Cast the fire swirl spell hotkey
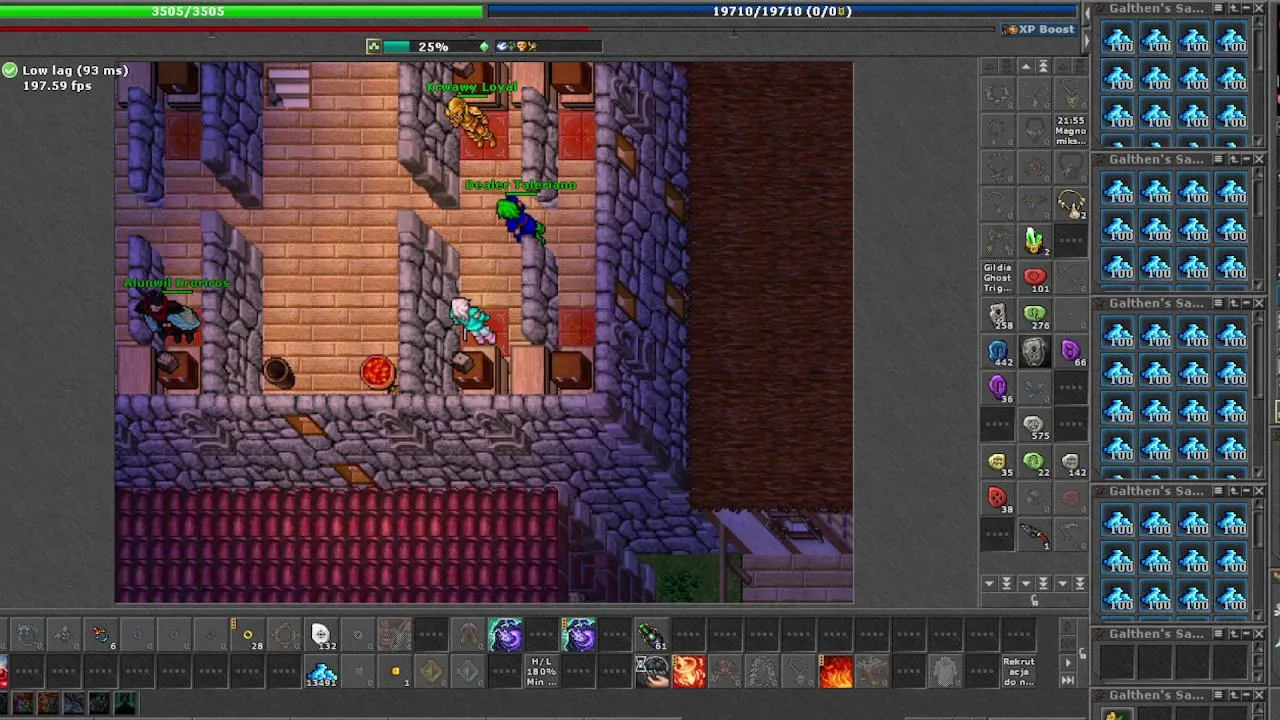 (x=689, y=672)
